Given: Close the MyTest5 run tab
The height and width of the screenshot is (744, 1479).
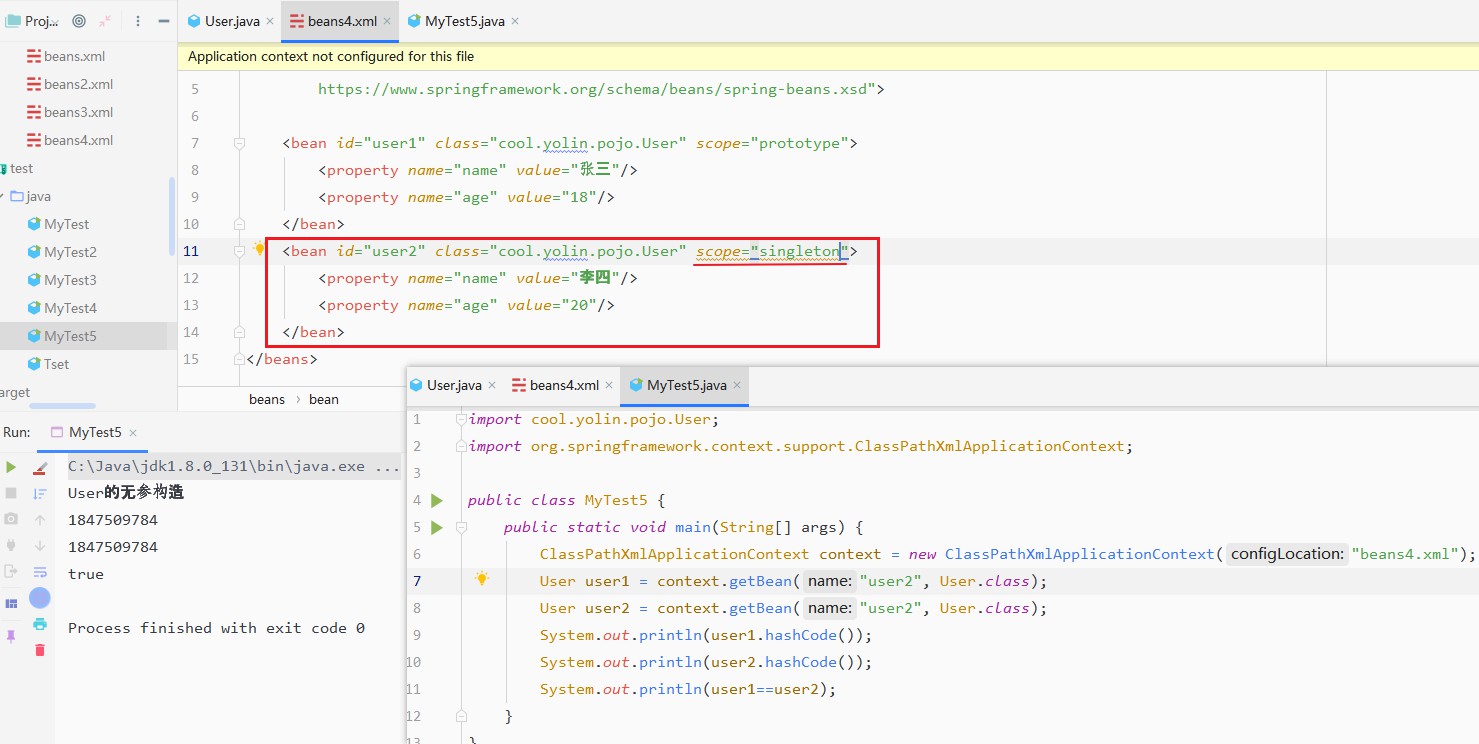Looking at the screenshot, I should point(133,433).
